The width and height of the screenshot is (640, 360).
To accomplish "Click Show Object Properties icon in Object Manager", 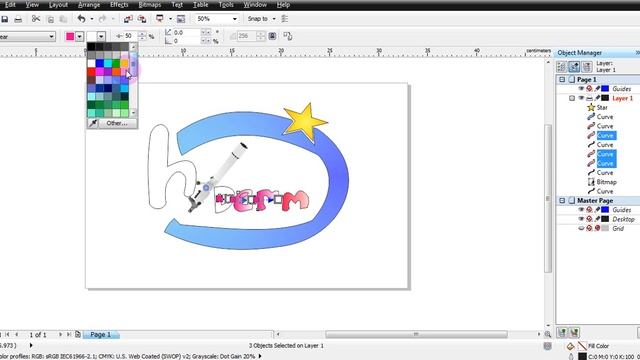I will point(562,67).
